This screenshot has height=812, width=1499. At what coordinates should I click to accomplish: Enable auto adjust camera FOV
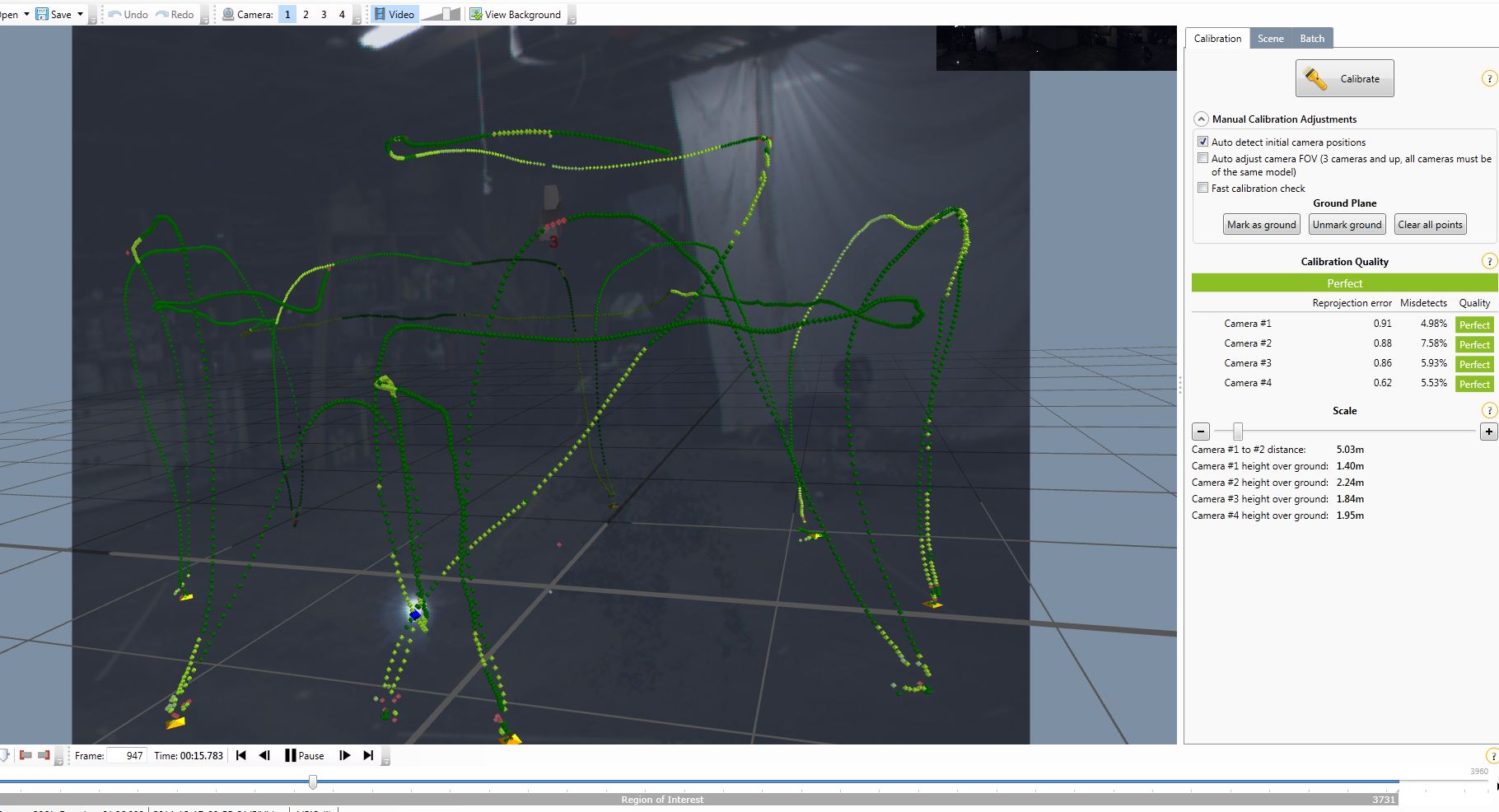tap(1202, 158)
